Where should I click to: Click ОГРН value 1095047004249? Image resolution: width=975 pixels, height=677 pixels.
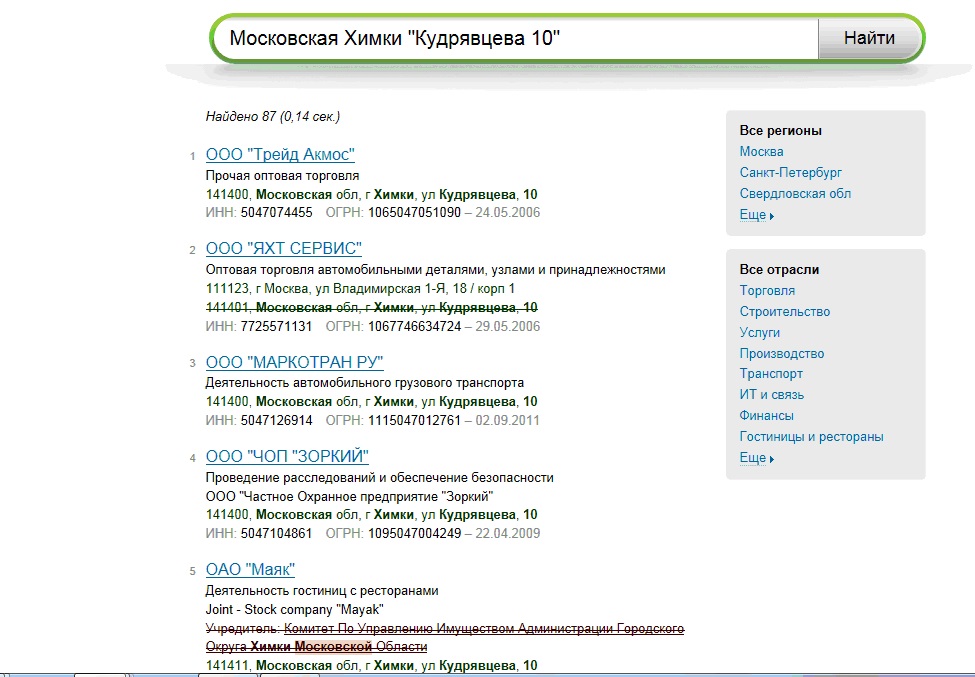click(415, 533)
